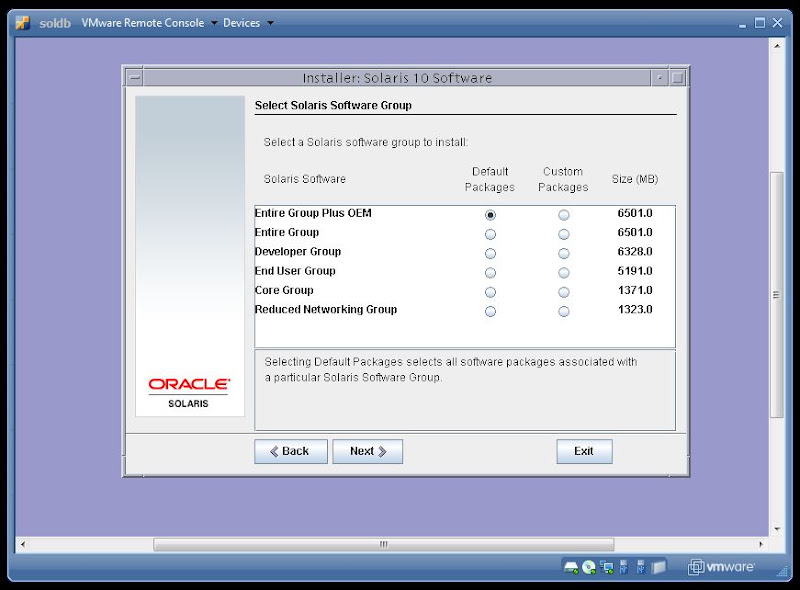
Task: Click the 6328.0 size value
Action: [x=635, y=252]
